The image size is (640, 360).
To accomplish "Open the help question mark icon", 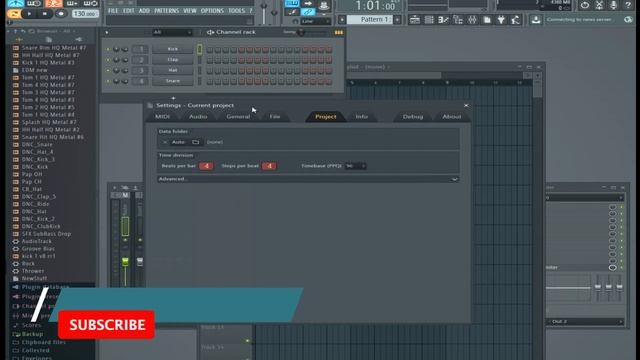I will (x=628, y=5).
